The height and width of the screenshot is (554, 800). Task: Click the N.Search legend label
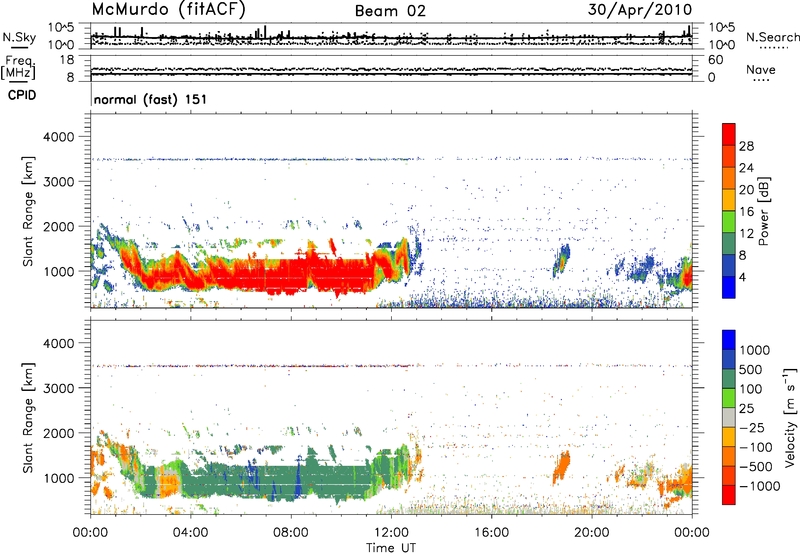772,37
